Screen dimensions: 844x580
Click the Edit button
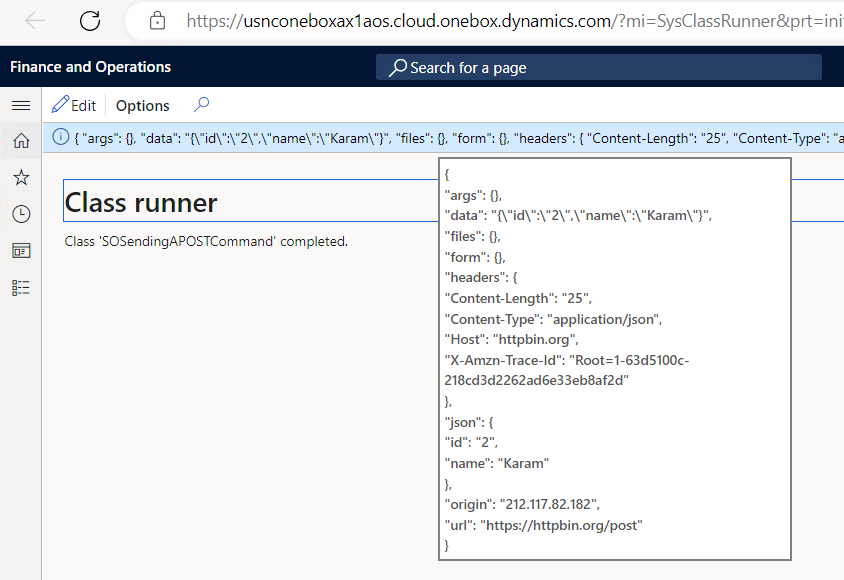(x=74, y=105)
